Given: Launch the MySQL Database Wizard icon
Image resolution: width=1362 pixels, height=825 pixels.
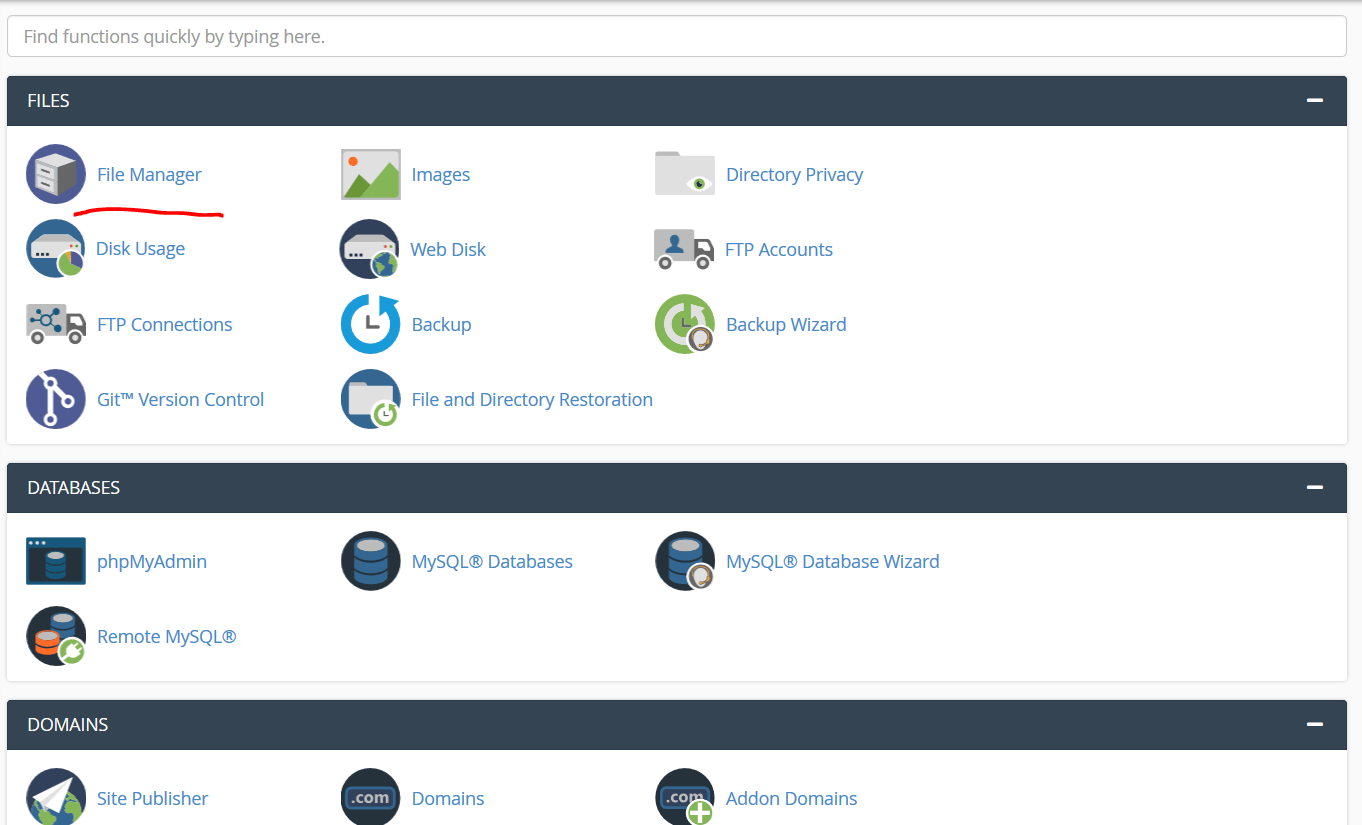Looking at the screenshot, I should pos(685,561).
